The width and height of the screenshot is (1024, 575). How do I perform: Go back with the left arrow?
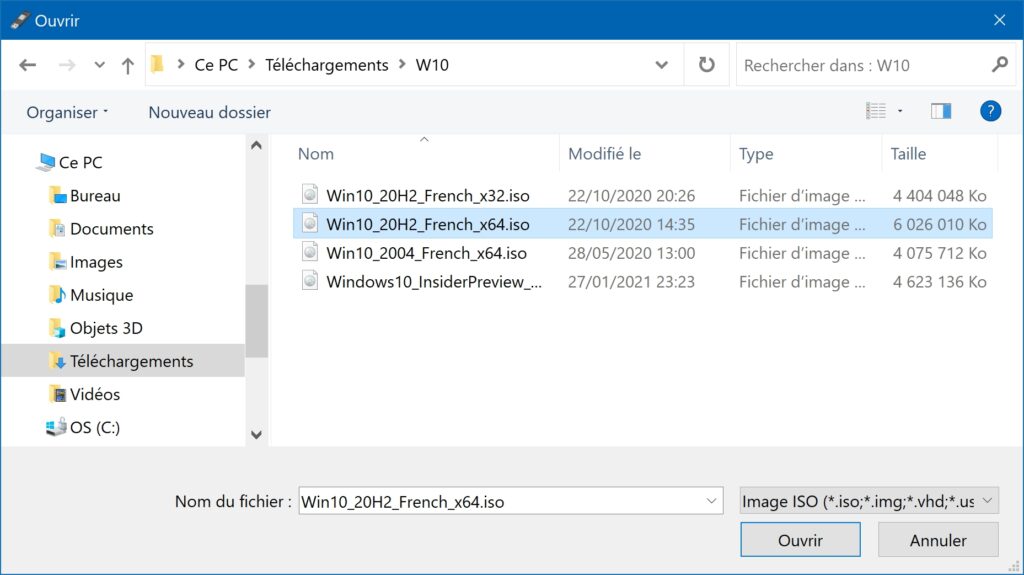pyautogui.click(x=27, y=65)
